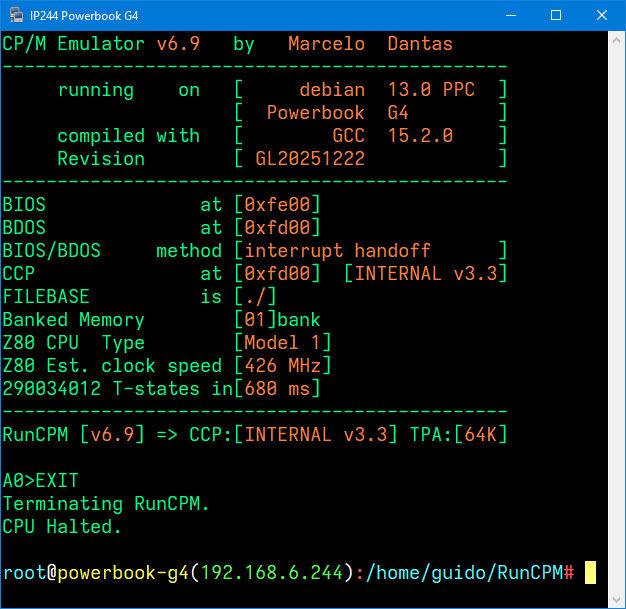Image resolution: width=626 pixels, height=609 pixels.
Task: Click 'CPU Halted.' message
Action: pyautogui.click(x=62, y=527)
